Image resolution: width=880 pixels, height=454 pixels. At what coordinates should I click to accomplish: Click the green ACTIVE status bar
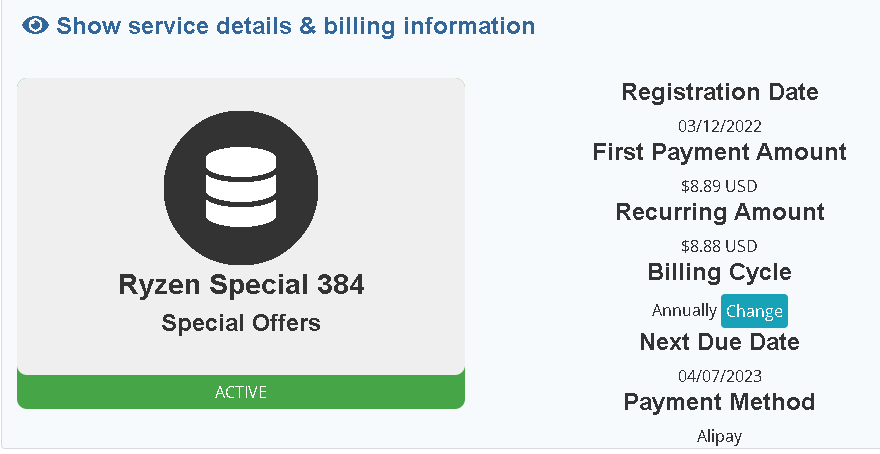[x=241, y=392]
